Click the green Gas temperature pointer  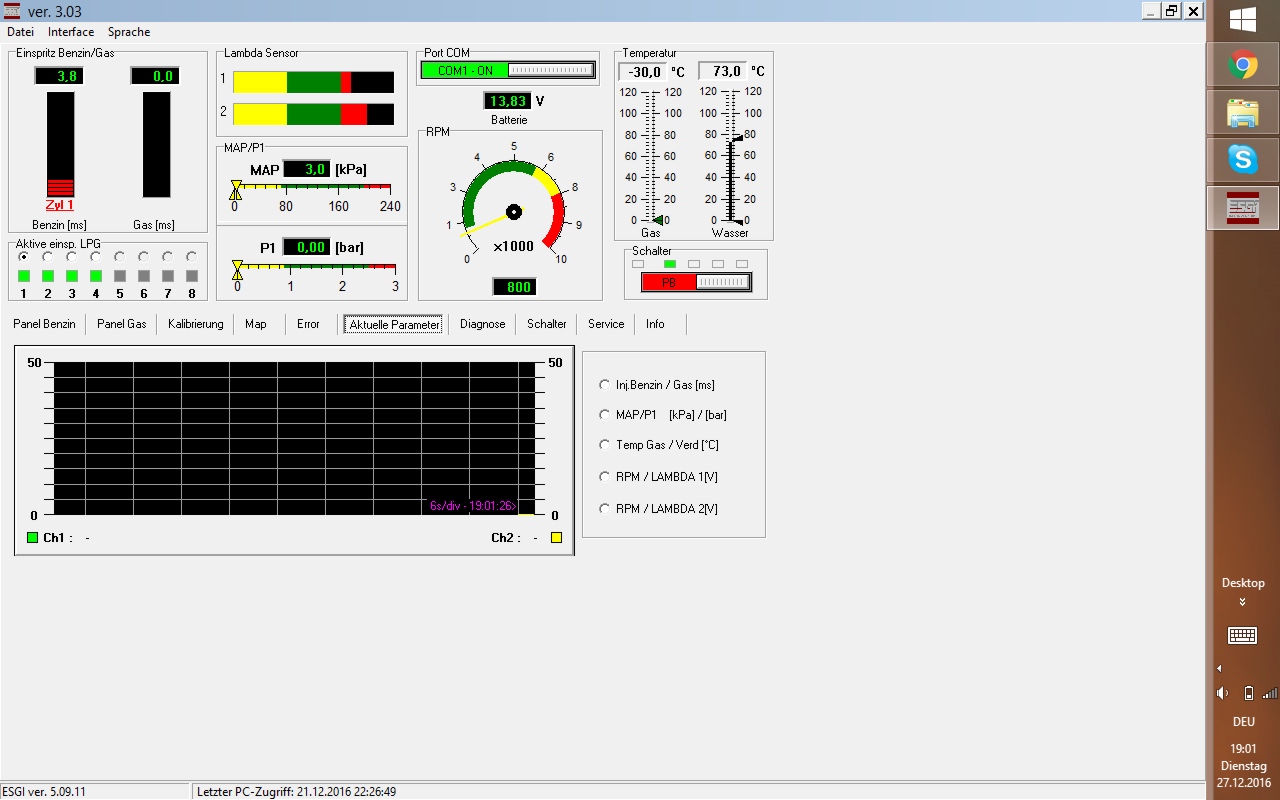click(657, 220)
